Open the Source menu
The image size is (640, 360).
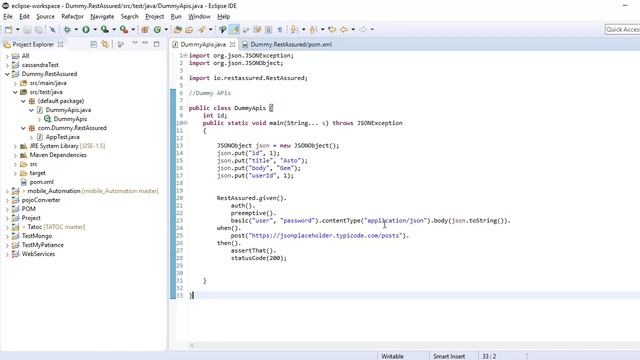(x=45, y=17)
